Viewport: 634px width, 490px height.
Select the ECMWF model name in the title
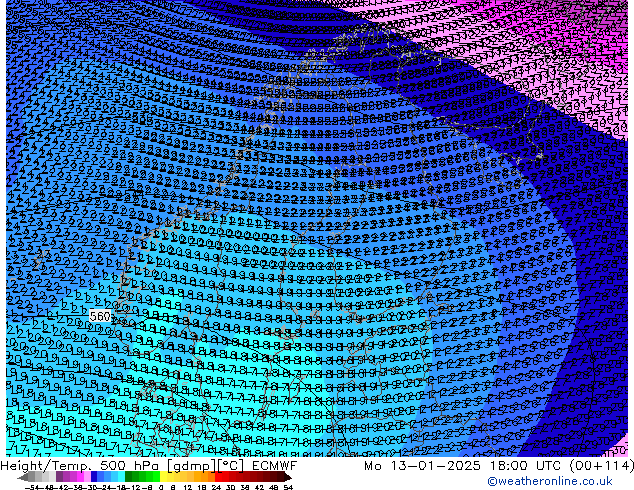[x=275, y=466]
